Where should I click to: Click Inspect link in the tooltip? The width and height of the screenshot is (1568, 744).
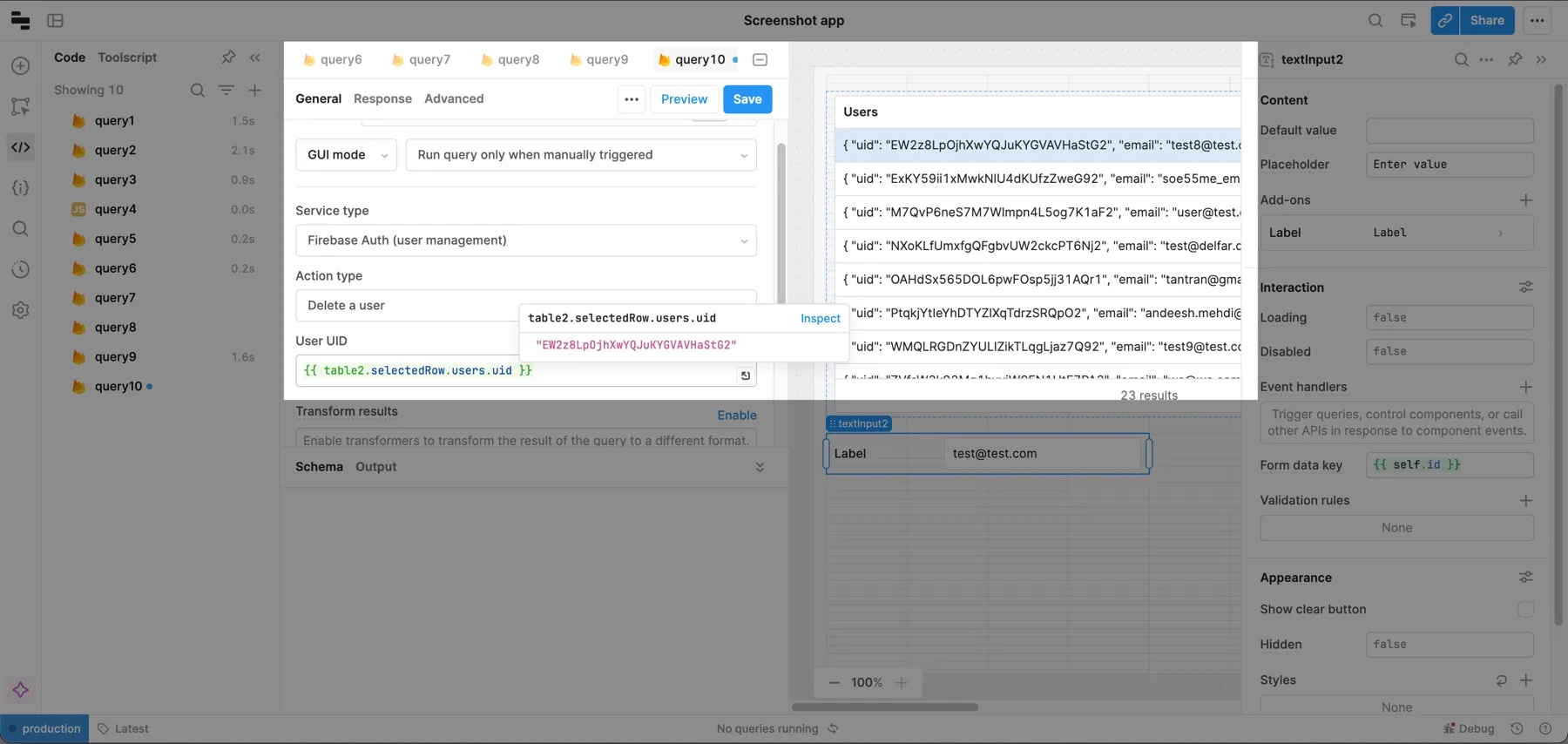coord(821,319)
